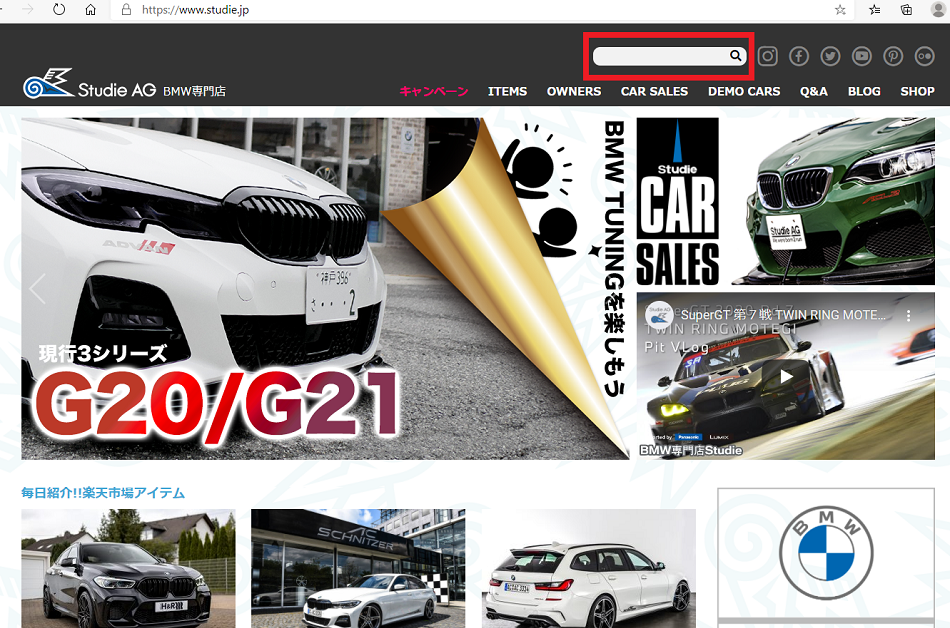Open the SHOP menu item
This screenshot has width=950, height=628.
[x=917, y=91]
